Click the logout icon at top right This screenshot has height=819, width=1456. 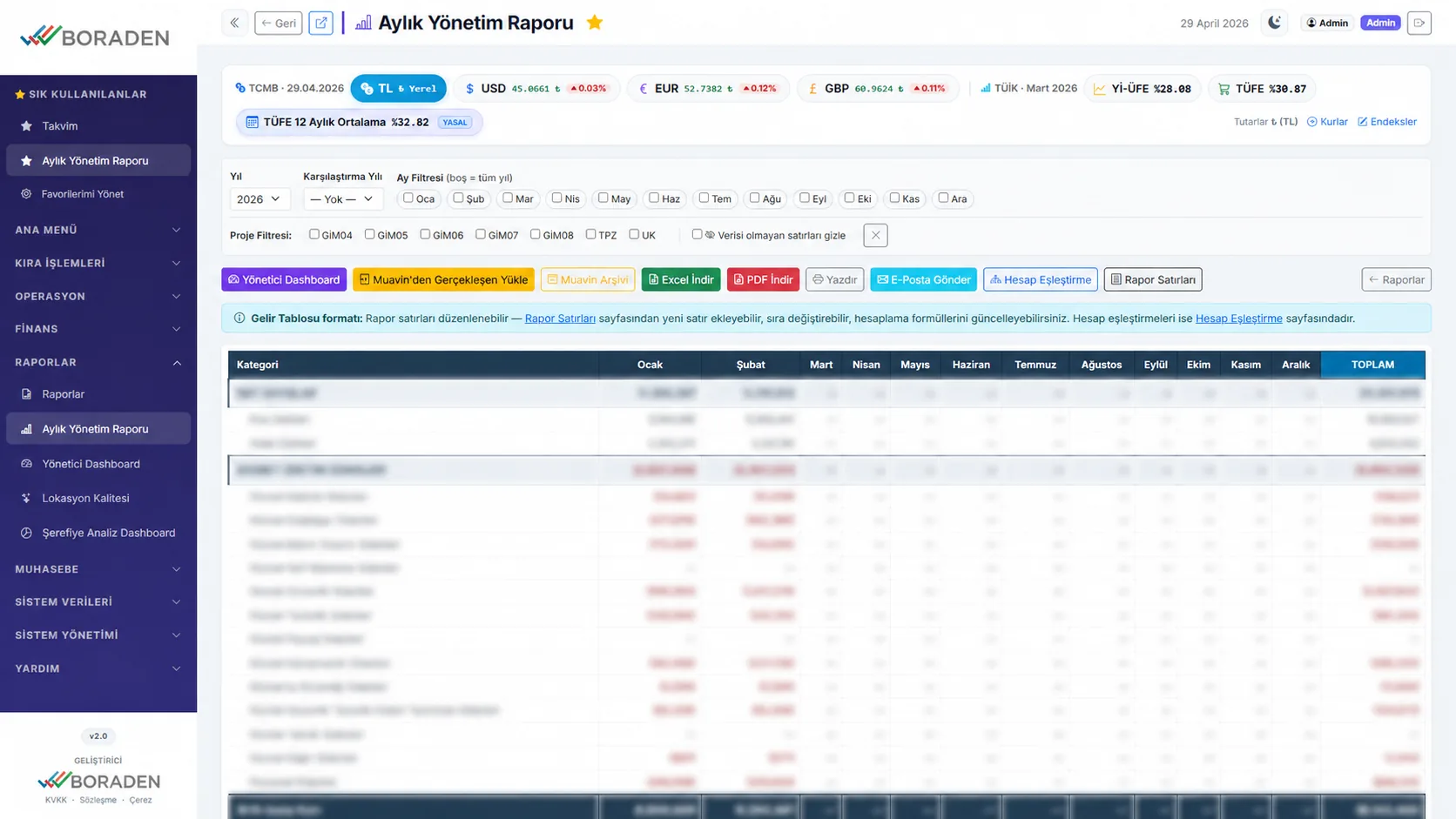click(x=1419, y=23)
